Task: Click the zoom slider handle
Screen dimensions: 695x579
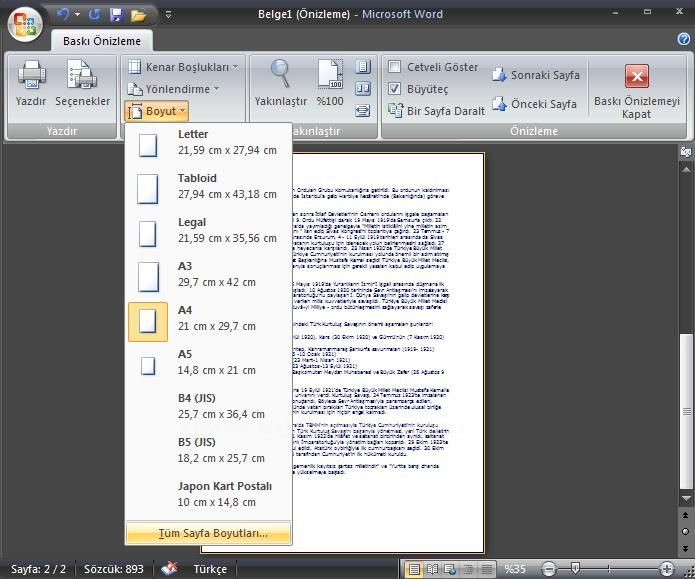Action: (575, 568)
